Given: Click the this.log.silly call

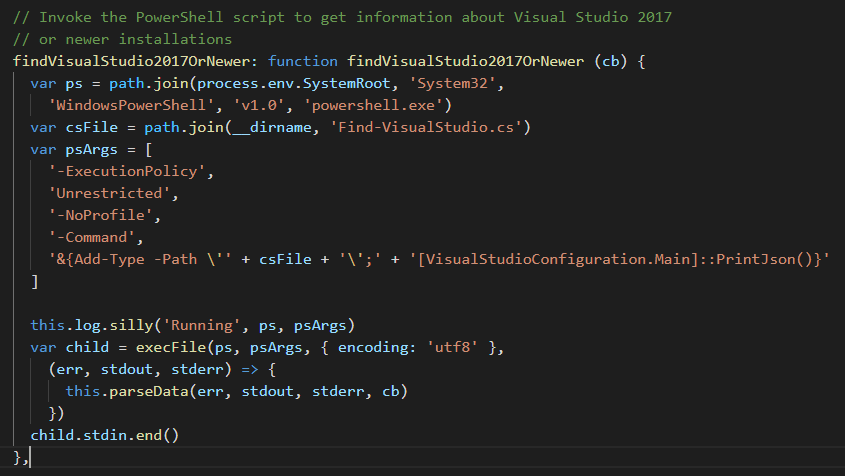Looking at the screenshot, I should (192, 326).
